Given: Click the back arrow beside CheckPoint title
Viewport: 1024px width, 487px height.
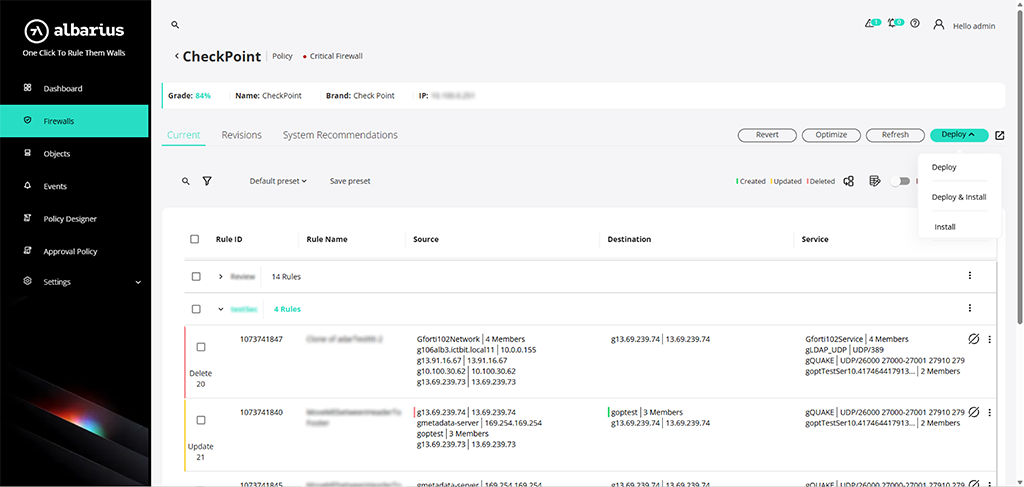Looking at the screenshot, I should (176, 56).
